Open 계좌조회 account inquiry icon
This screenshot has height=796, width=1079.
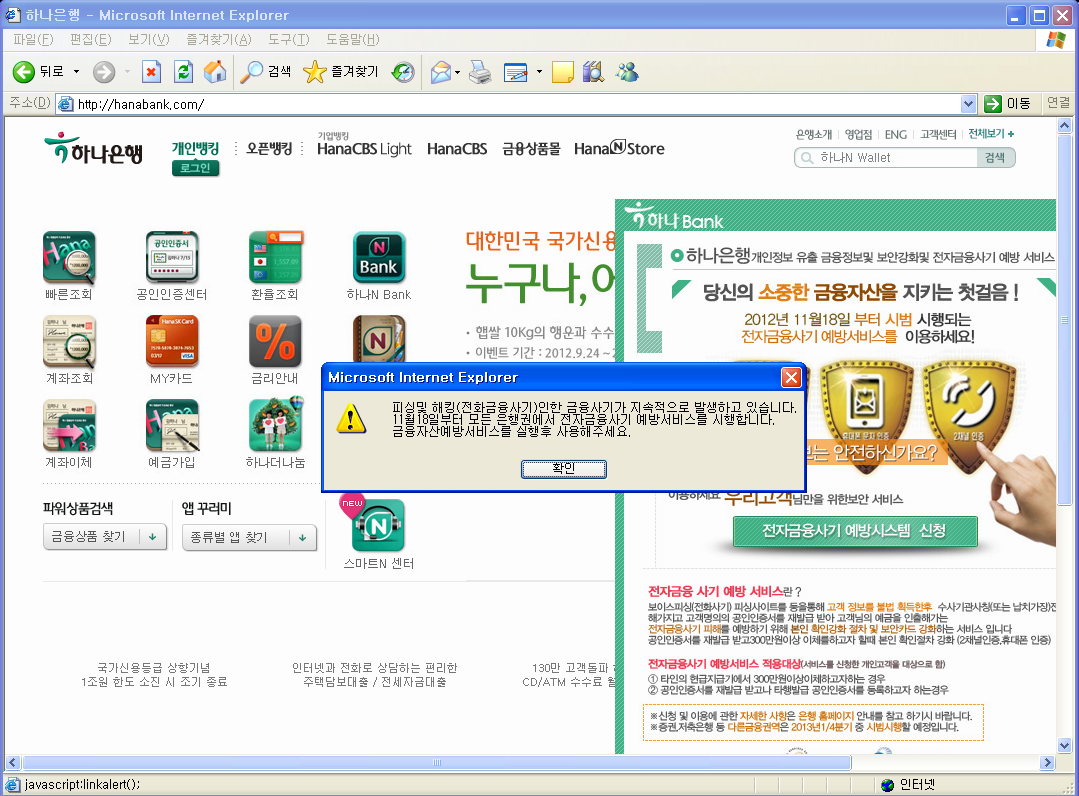coord(69,342)
